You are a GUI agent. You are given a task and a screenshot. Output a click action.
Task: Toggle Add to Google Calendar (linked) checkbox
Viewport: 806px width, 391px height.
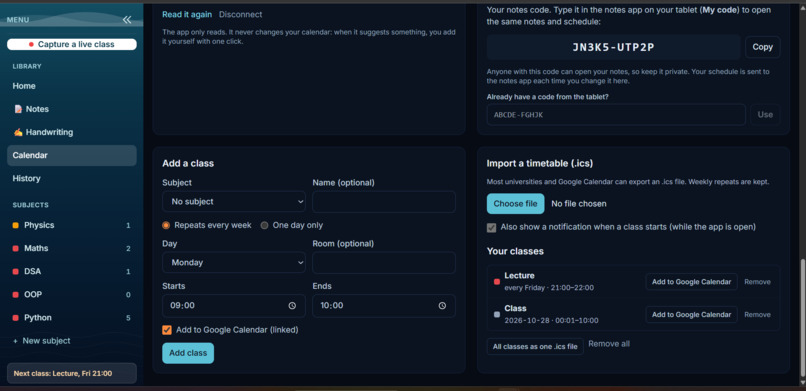pyautogui.click(x=167, y=330)
